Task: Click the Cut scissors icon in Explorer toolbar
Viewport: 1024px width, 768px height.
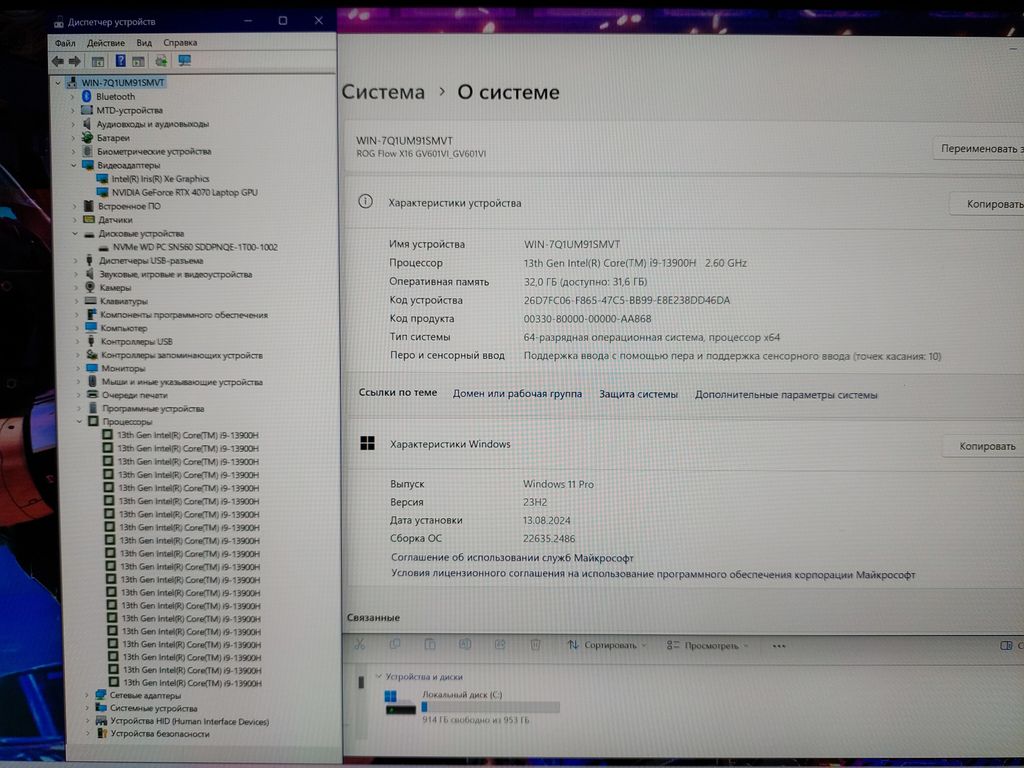Action: coord(359,644)
